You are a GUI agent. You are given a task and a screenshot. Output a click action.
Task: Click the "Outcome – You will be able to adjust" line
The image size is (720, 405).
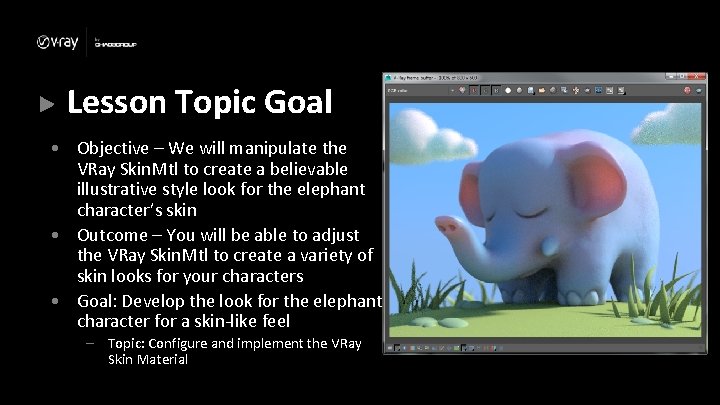[x=218, y=235]
